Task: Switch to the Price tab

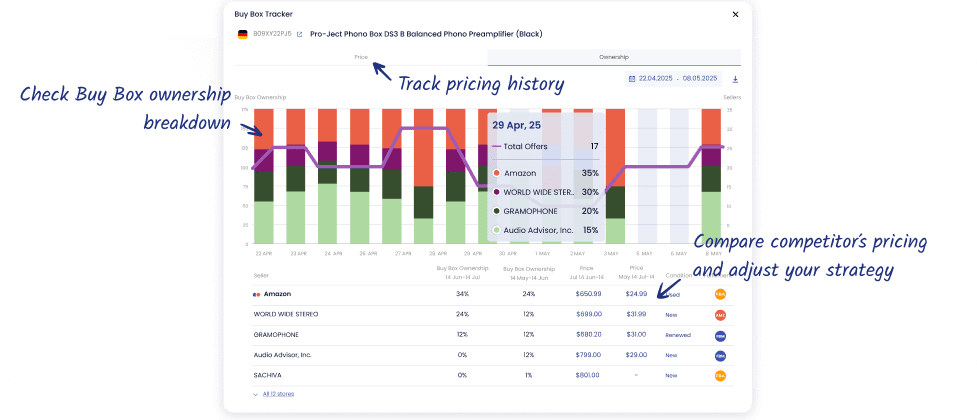Action: [361, 57]
